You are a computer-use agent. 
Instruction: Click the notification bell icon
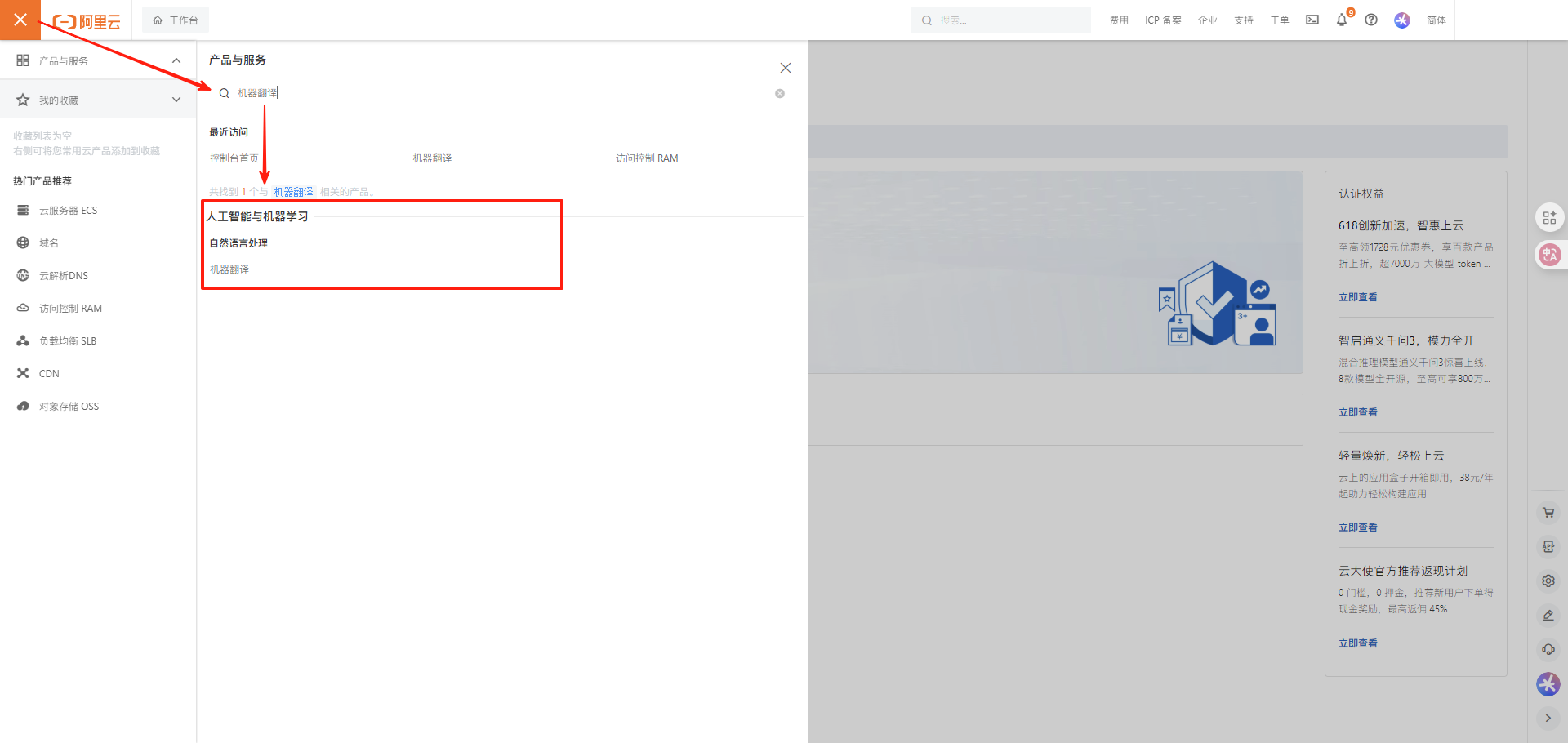(1341, 20)
